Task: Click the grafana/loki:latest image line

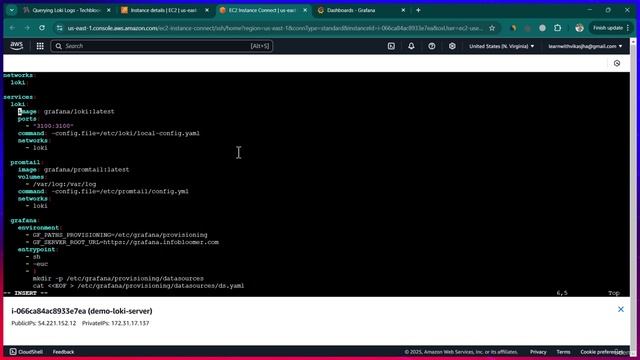Action: coord(66,111)
